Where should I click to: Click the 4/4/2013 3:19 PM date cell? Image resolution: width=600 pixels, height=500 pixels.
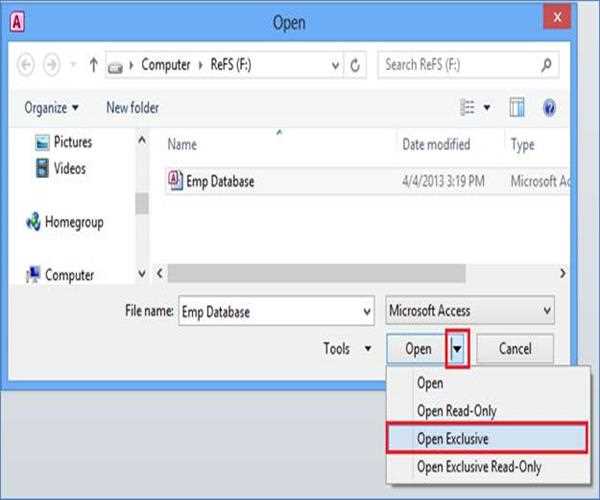443,181
